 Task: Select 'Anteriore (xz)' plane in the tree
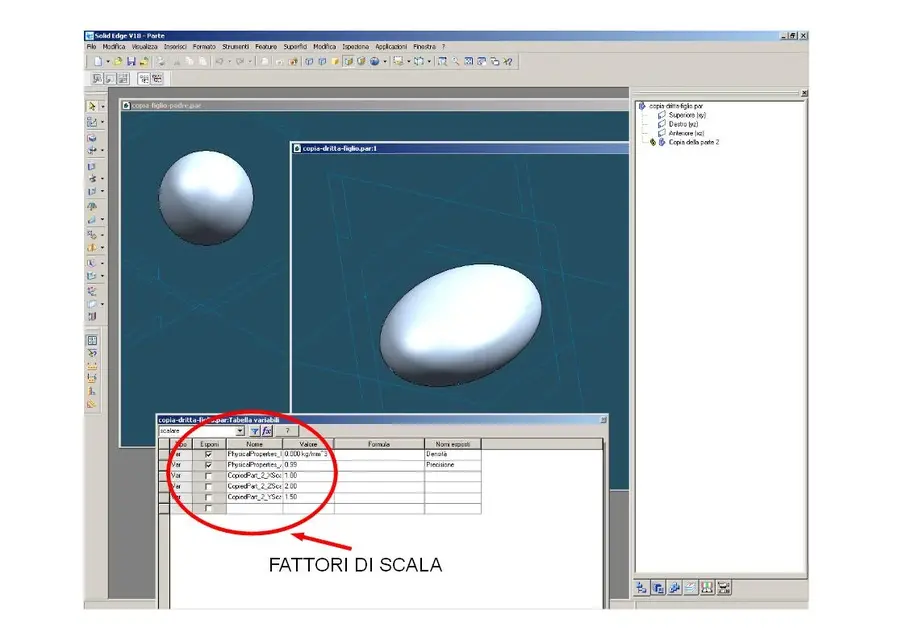[686, 133]
